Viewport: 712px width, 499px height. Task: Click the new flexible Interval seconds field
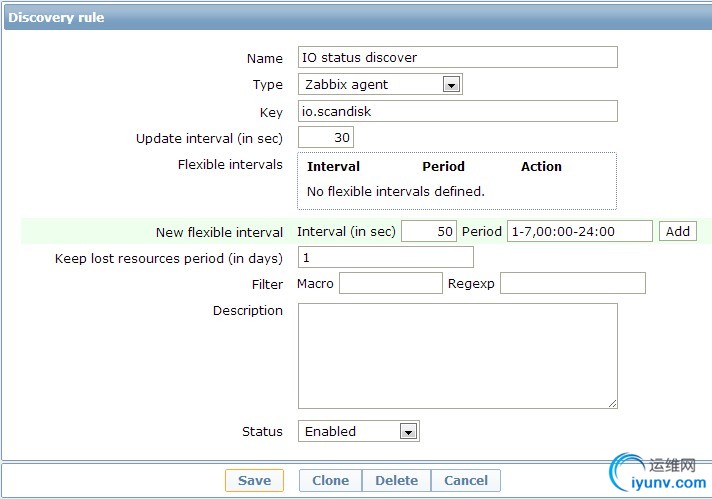[x=429, y=232]
